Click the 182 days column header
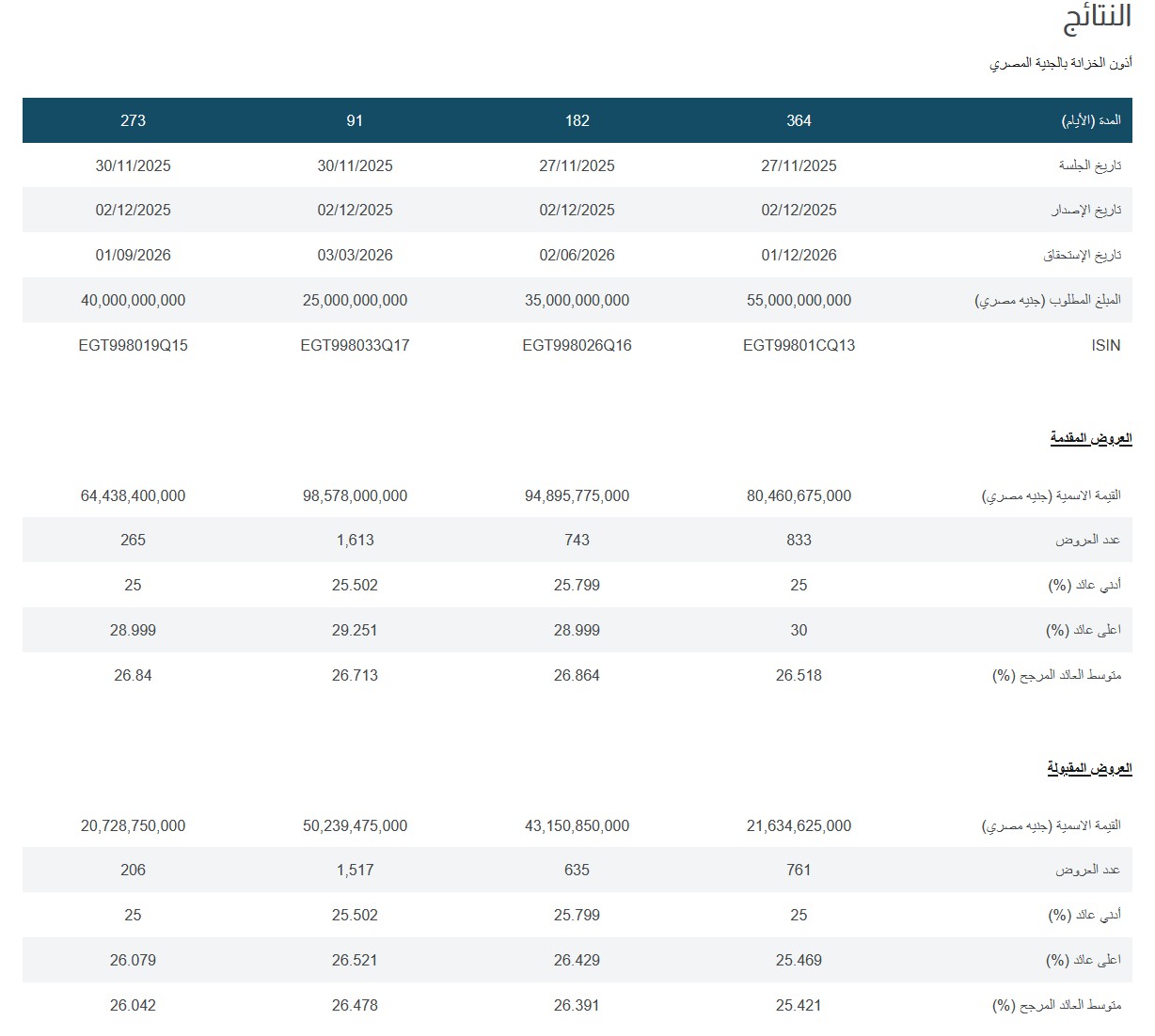1155x1036 pixels. coord(577,120)
